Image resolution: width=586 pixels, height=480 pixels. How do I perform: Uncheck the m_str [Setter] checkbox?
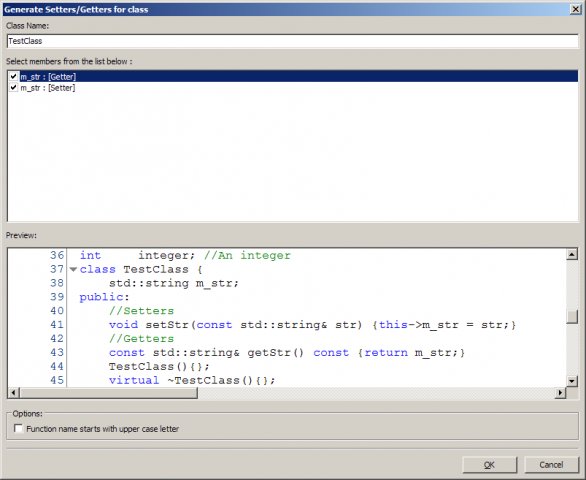(x=13, y=87)
